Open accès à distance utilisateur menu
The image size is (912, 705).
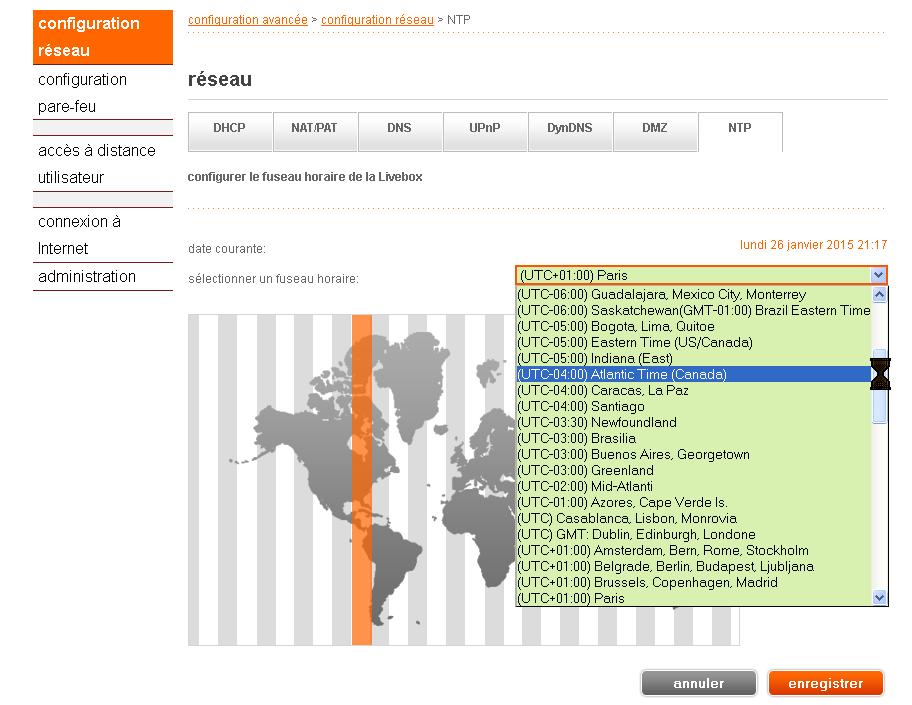click(96, 164)
